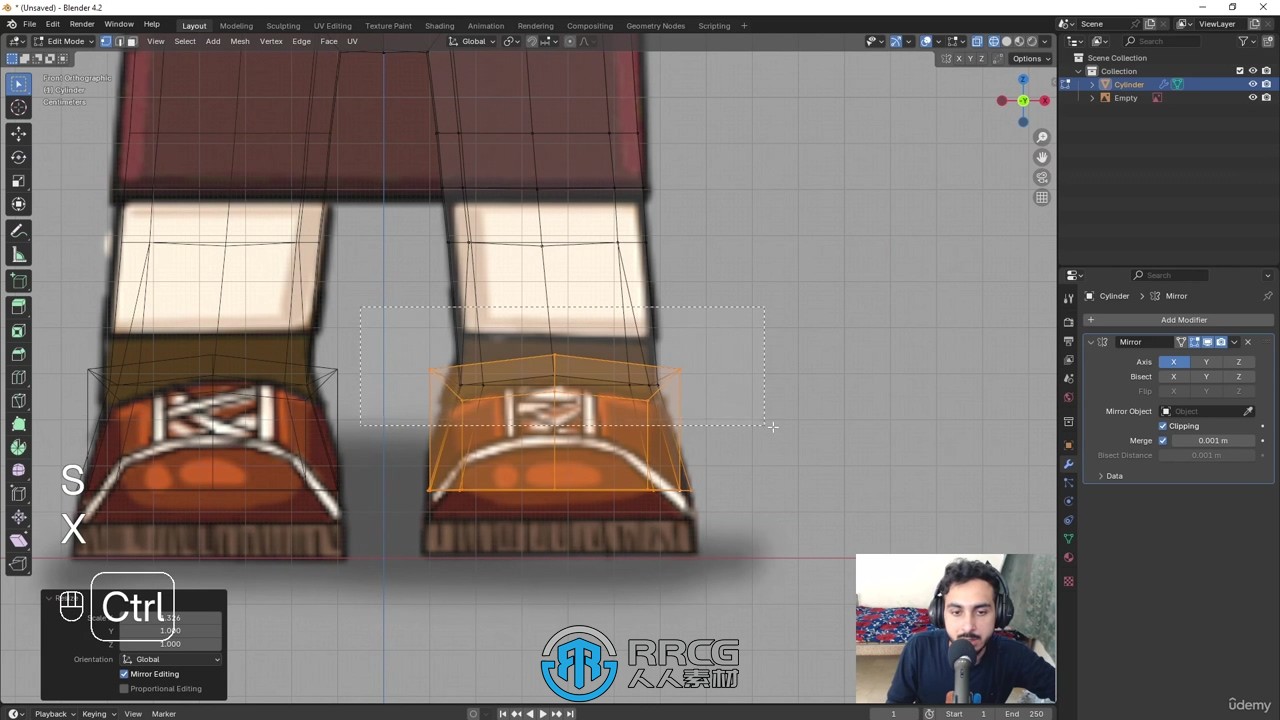
Task: Toggle the Clipping checkbox
Action: (x=1163, y=426)
